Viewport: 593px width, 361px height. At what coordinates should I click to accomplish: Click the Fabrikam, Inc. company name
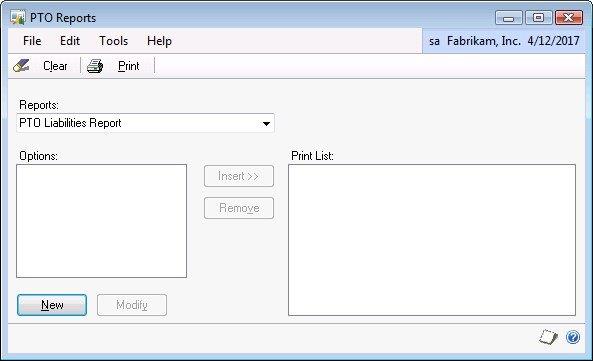pyautogui.click(x=484, y=40)
